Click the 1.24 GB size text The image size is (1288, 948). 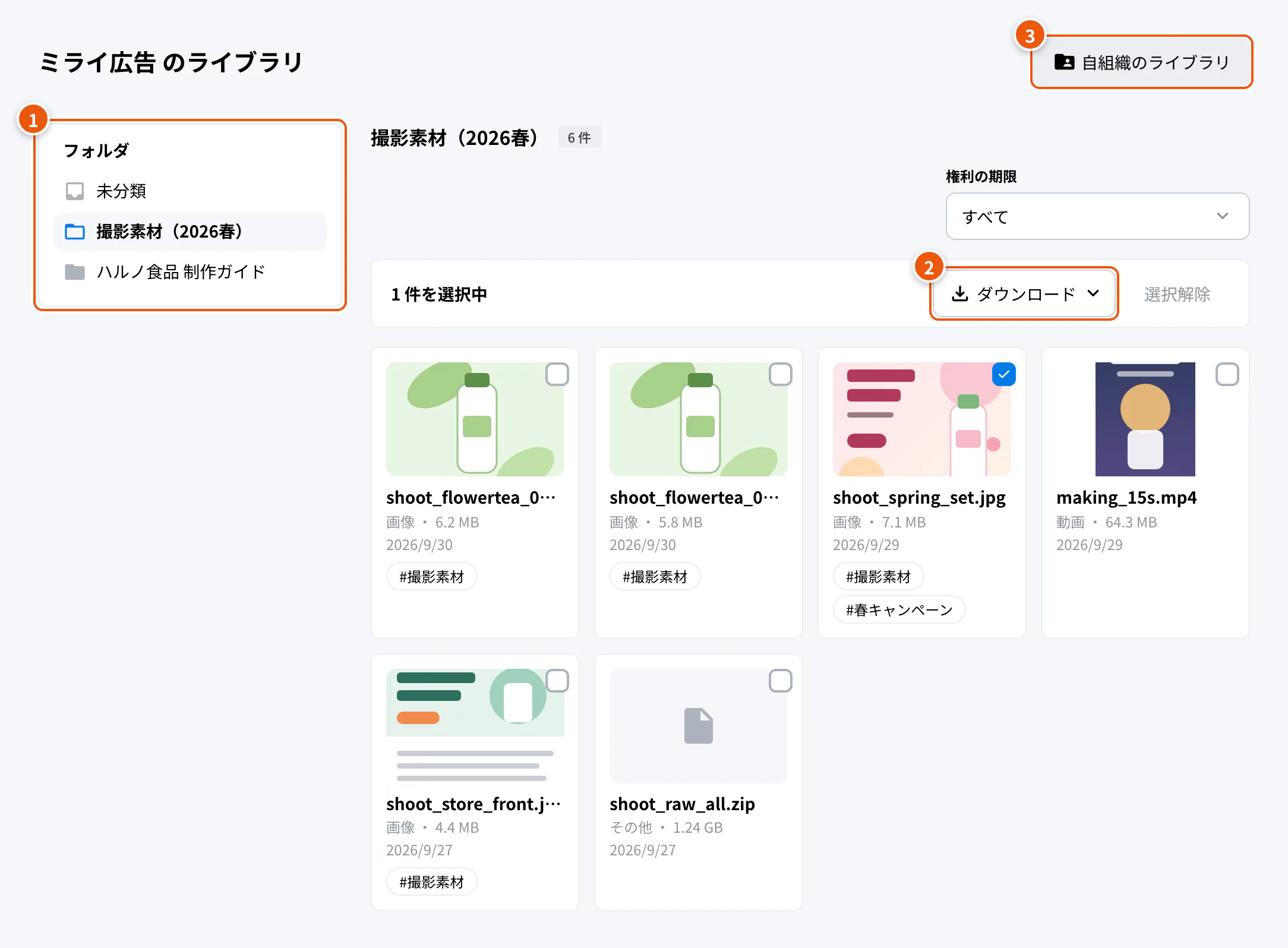tap(697, 827)
